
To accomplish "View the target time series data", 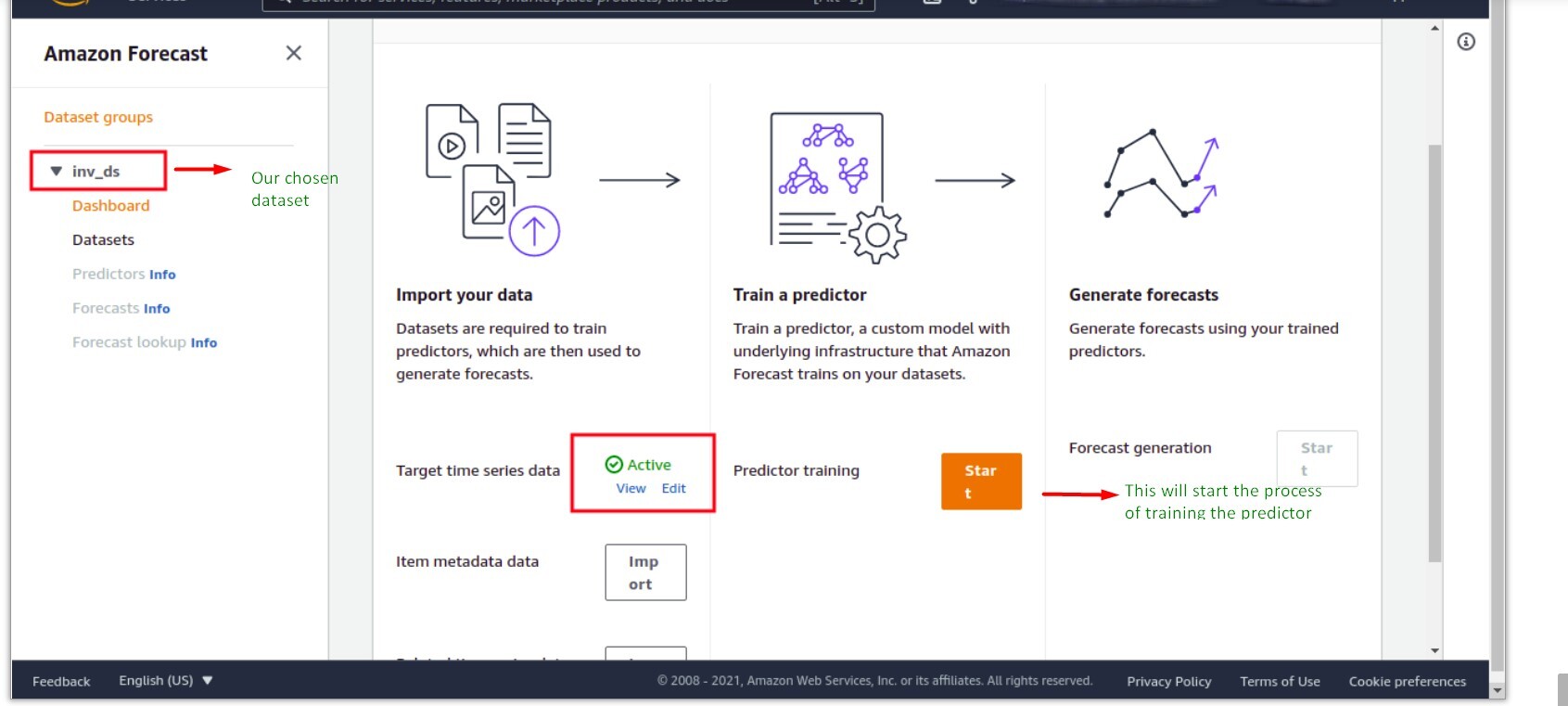I will (x=631, y=489).
